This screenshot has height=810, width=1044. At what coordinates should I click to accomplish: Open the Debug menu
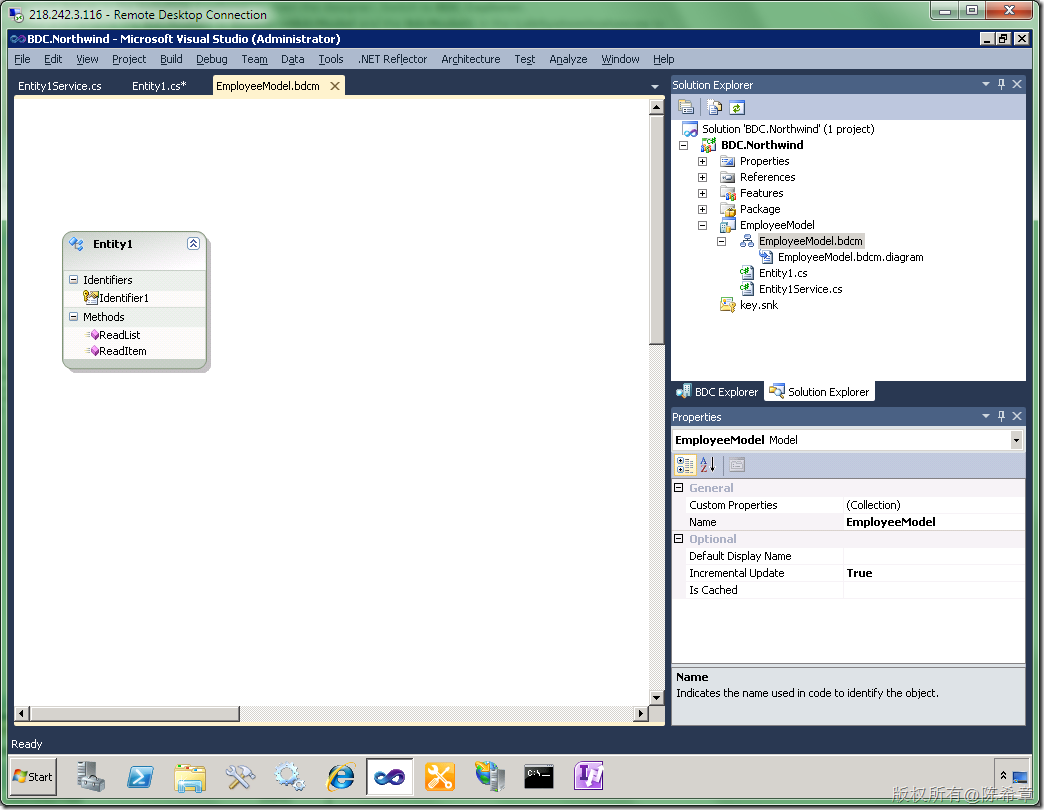point(212,59)
